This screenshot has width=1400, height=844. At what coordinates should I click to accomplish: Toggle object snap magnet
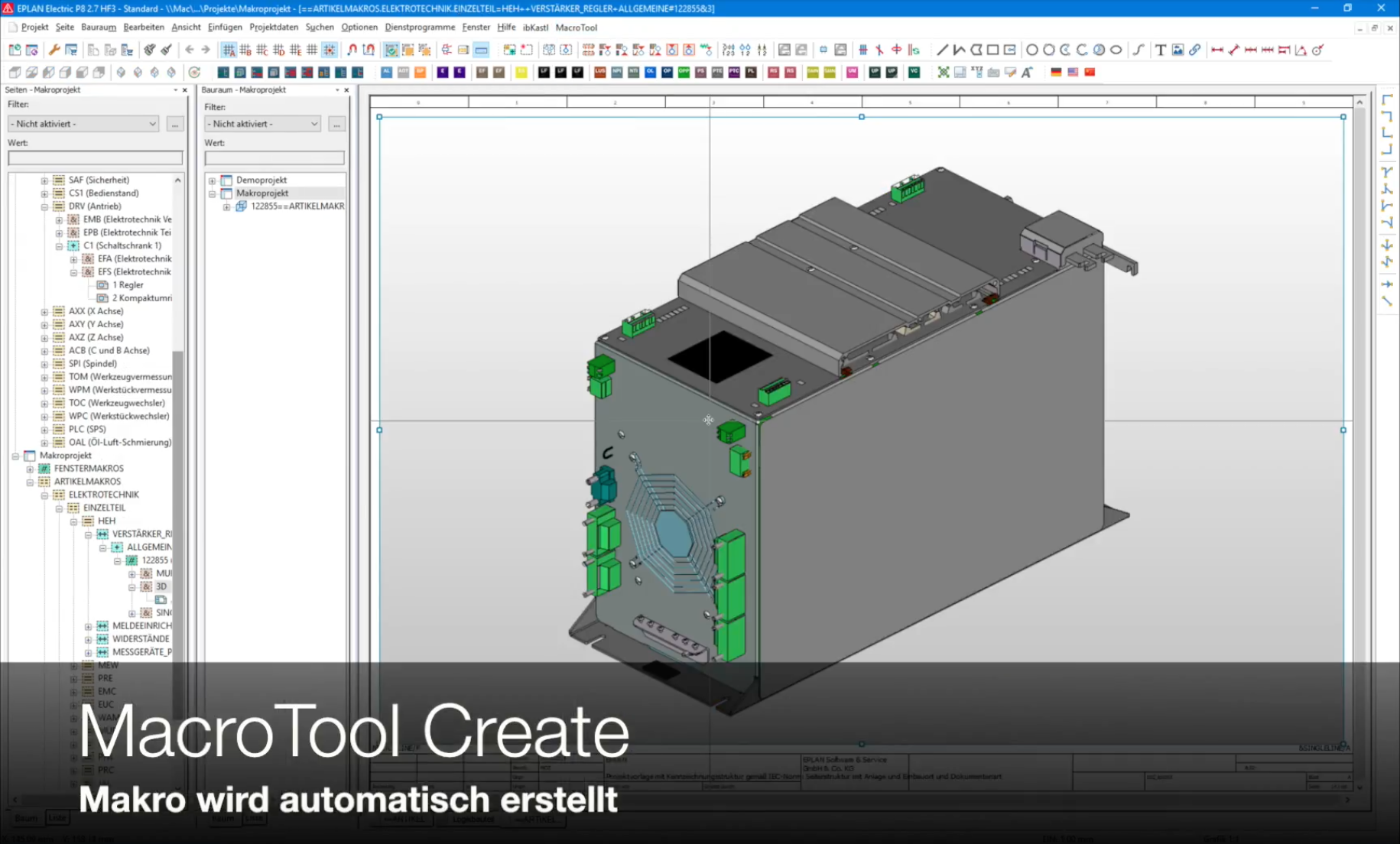click(x=352, y=50)
